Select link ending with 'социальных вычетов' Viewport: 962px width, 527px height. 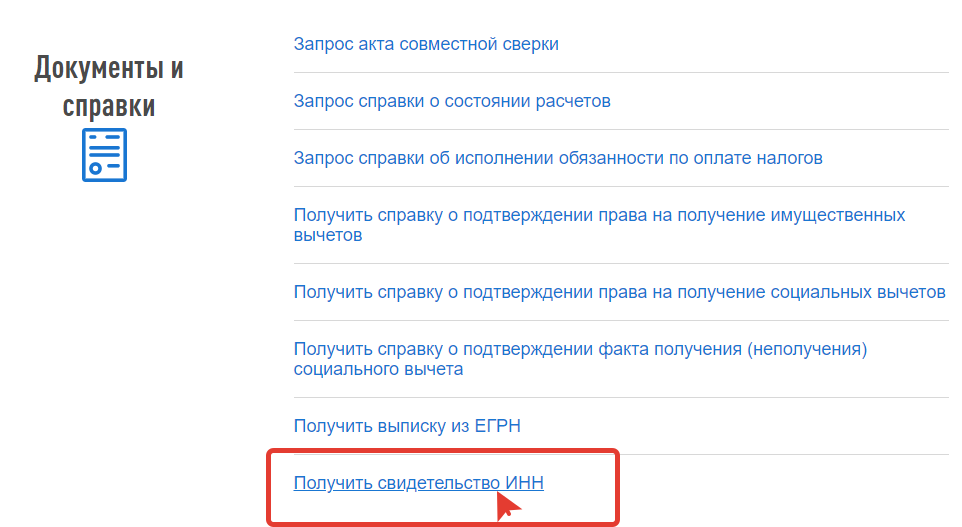(x=619, y=292)
